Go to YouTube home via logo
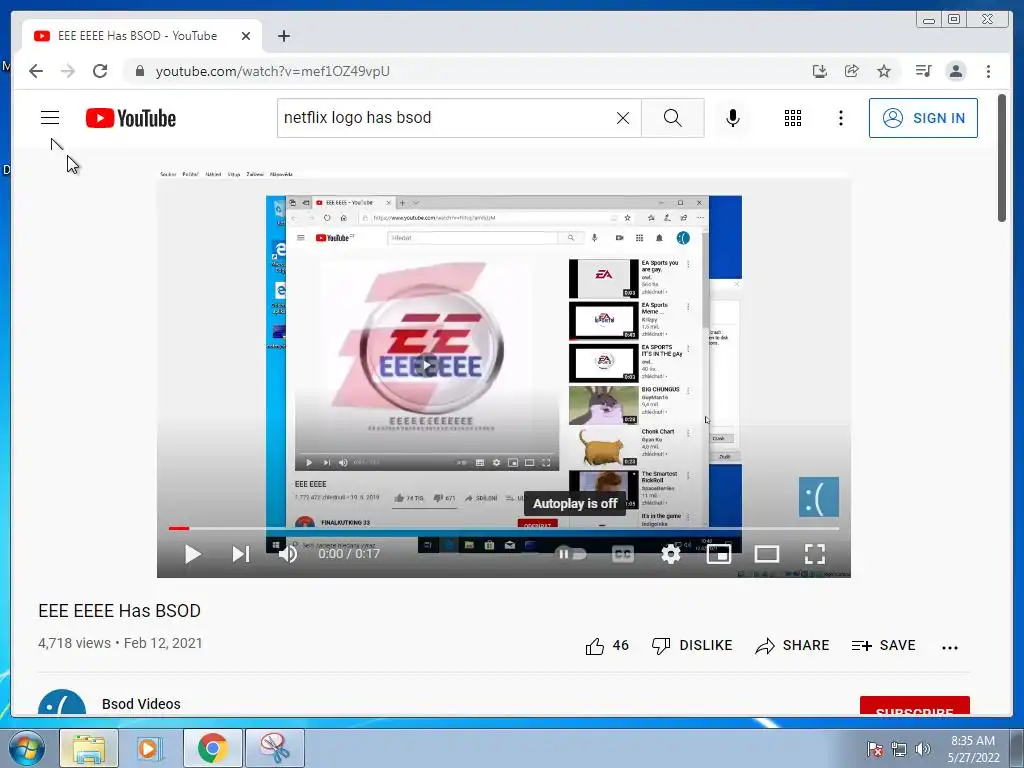 coord(131,118)
